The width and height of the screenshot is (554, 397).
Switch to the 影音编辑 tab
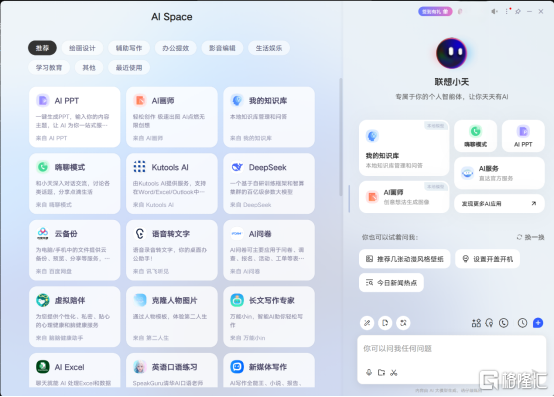222,48
